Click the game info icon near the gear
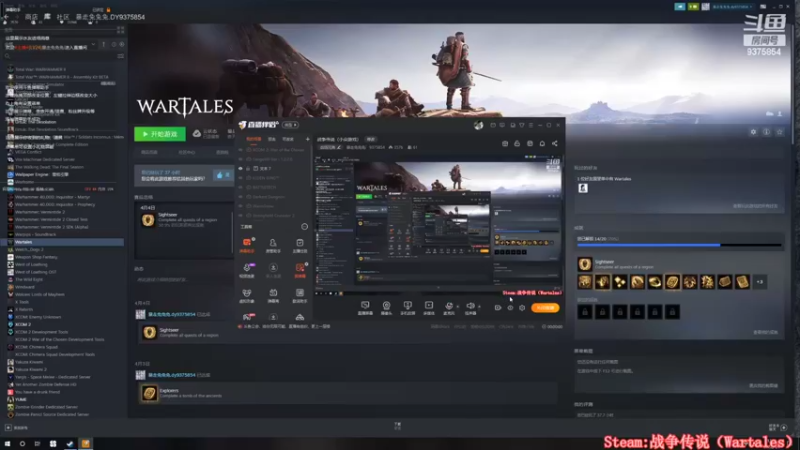Screen dimensions: 800x450 pyautogui.click(x=766, y=132)
